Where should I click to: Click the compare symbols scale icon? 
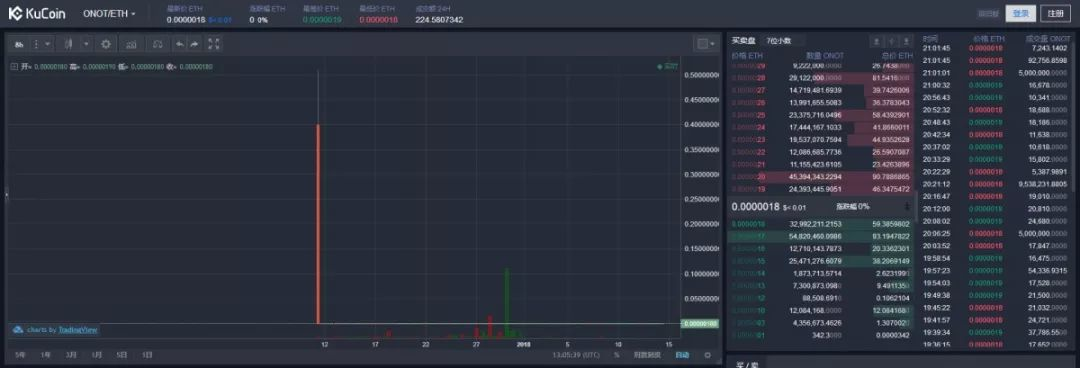point(158,44)
